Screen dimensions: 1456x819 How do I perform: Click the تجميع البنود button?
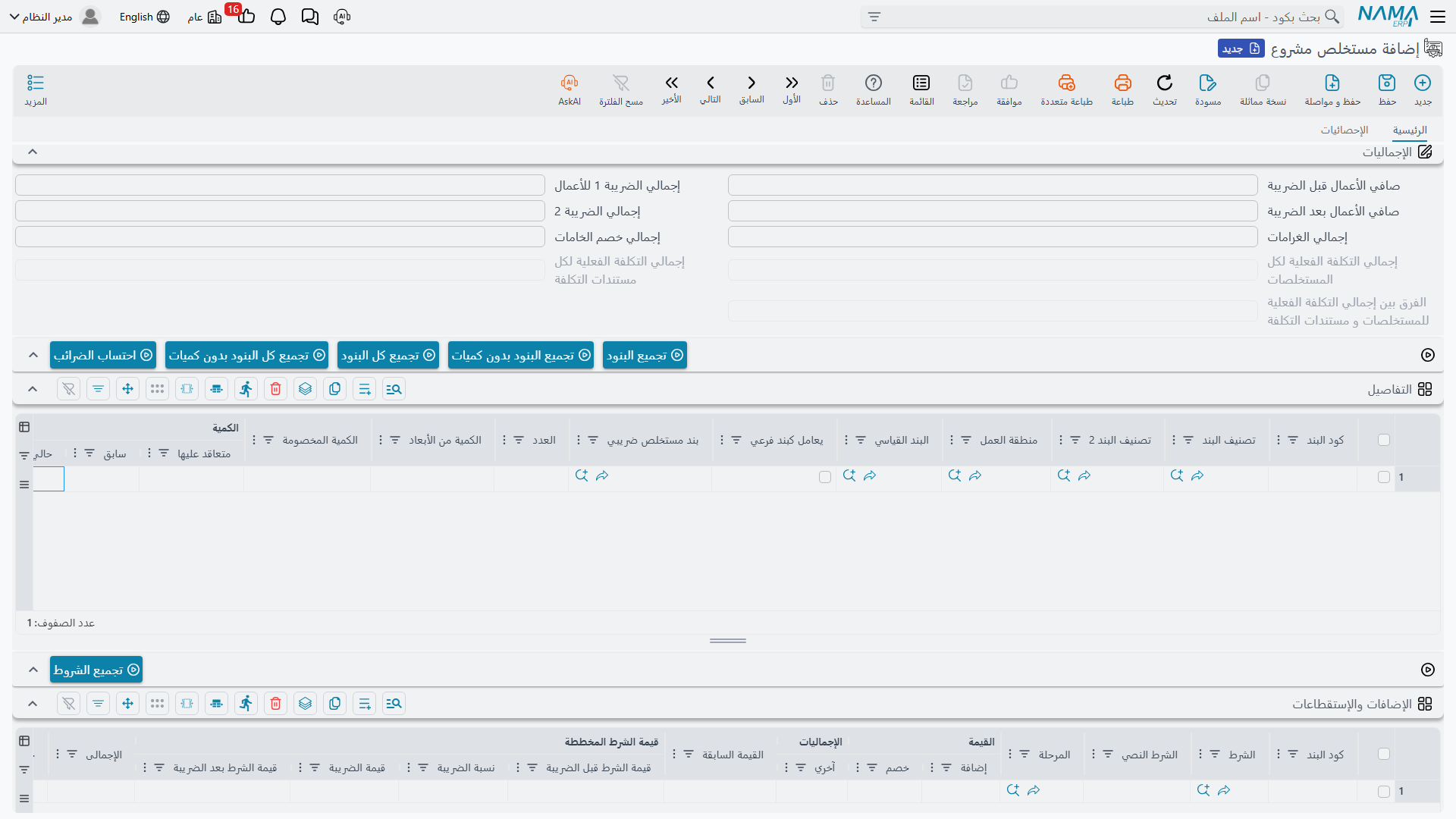pyautogui.click(x=645, y=355)
